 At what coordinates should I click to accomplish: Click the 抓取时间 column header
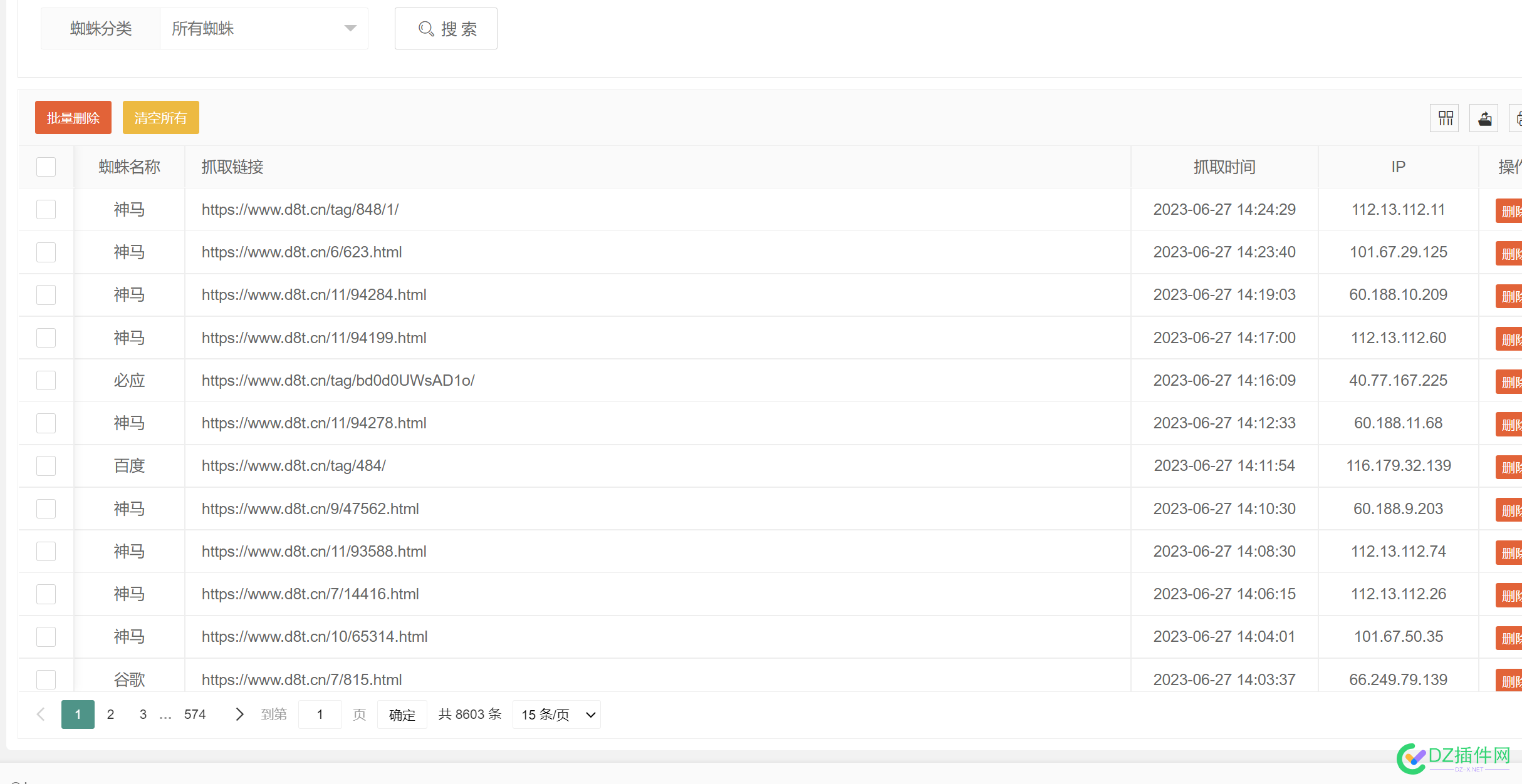(1224, 167)
